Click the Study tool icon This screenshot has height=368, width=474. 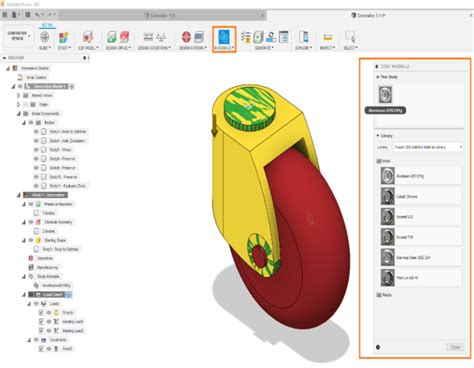(x=64, y=37)
